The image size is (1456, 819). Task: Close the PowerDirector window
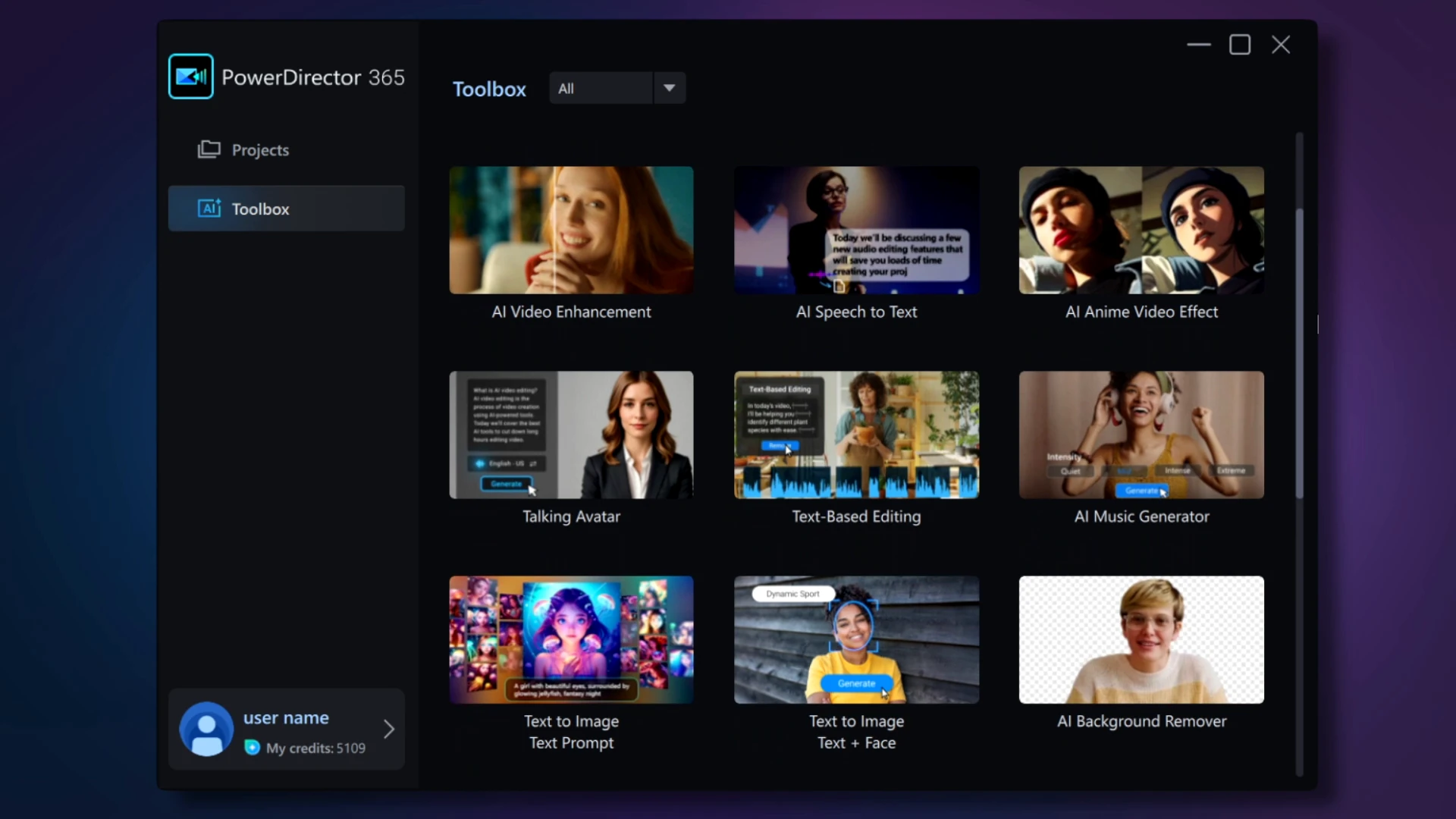pos(1281,45)
